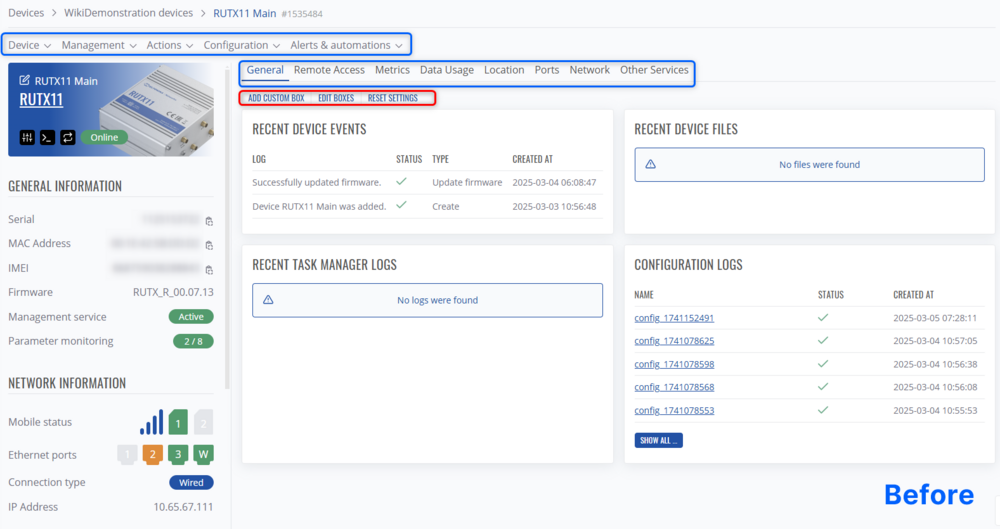The height and width of the screenshot is (529, 1000).
Task: Launch the remote CLI terminal icon
Action: click(x=47, y=137)
